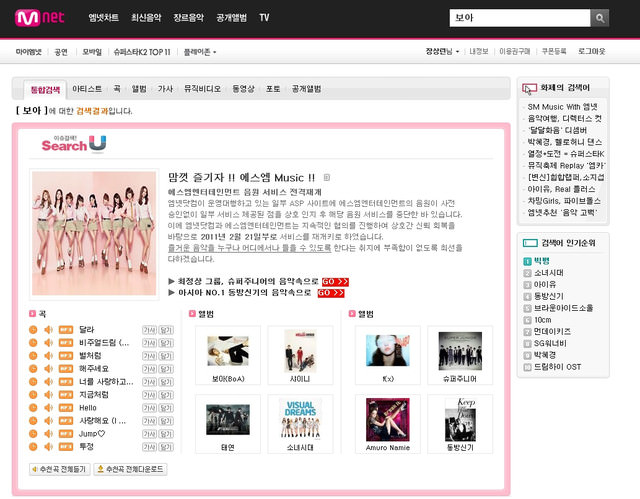Open 소녀시대 Visual Dreams album thumbnail

300,419
